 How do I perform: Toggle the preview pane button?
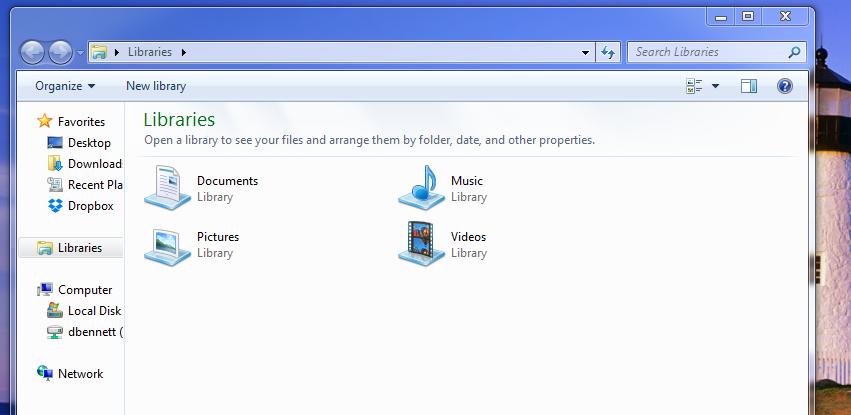point(749,87)
